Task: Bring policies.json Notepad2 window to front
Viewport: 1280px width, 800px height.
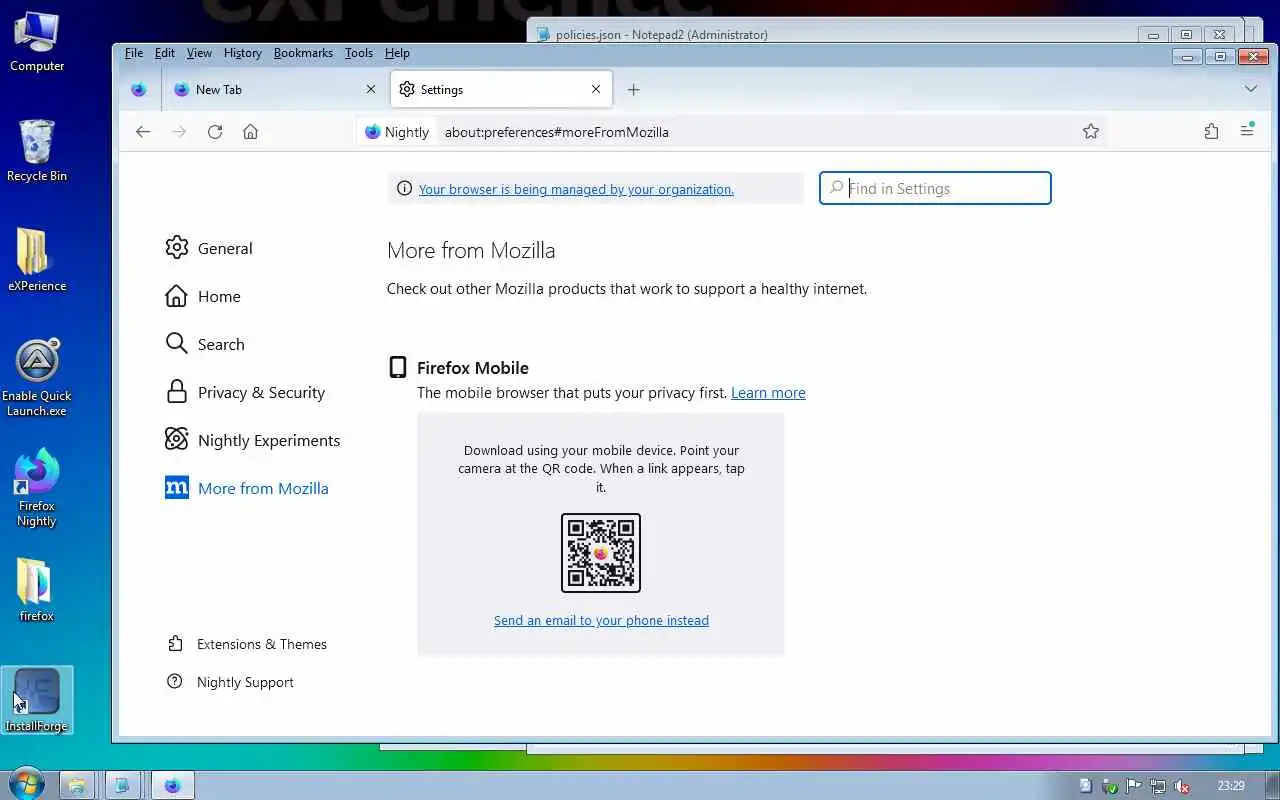Action: coord(840,34)
